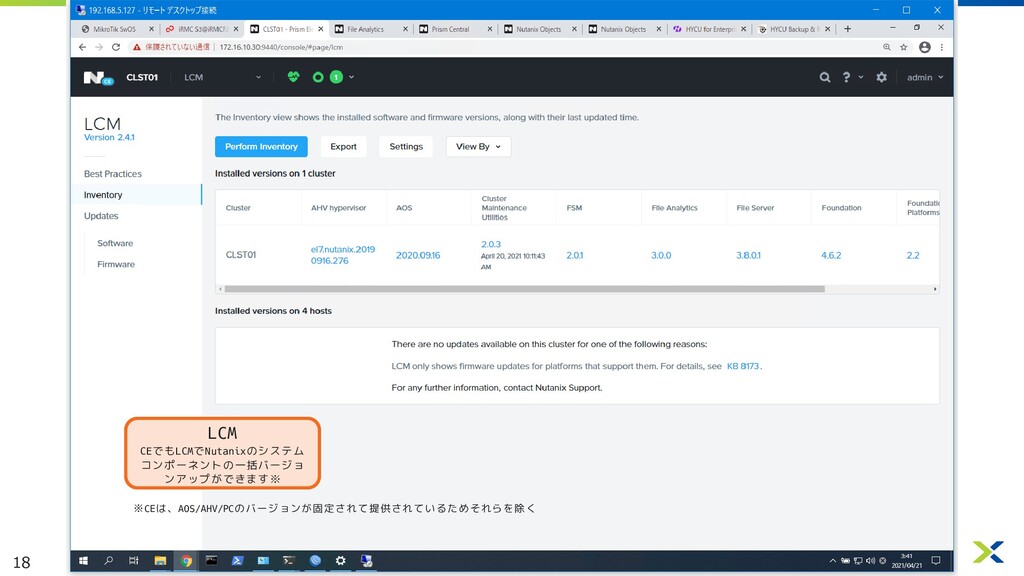Image resolution: width=1024 pixels, height=576 pixels.
Task: Open the Prism search magnifier icon
Action: (825, 77)
